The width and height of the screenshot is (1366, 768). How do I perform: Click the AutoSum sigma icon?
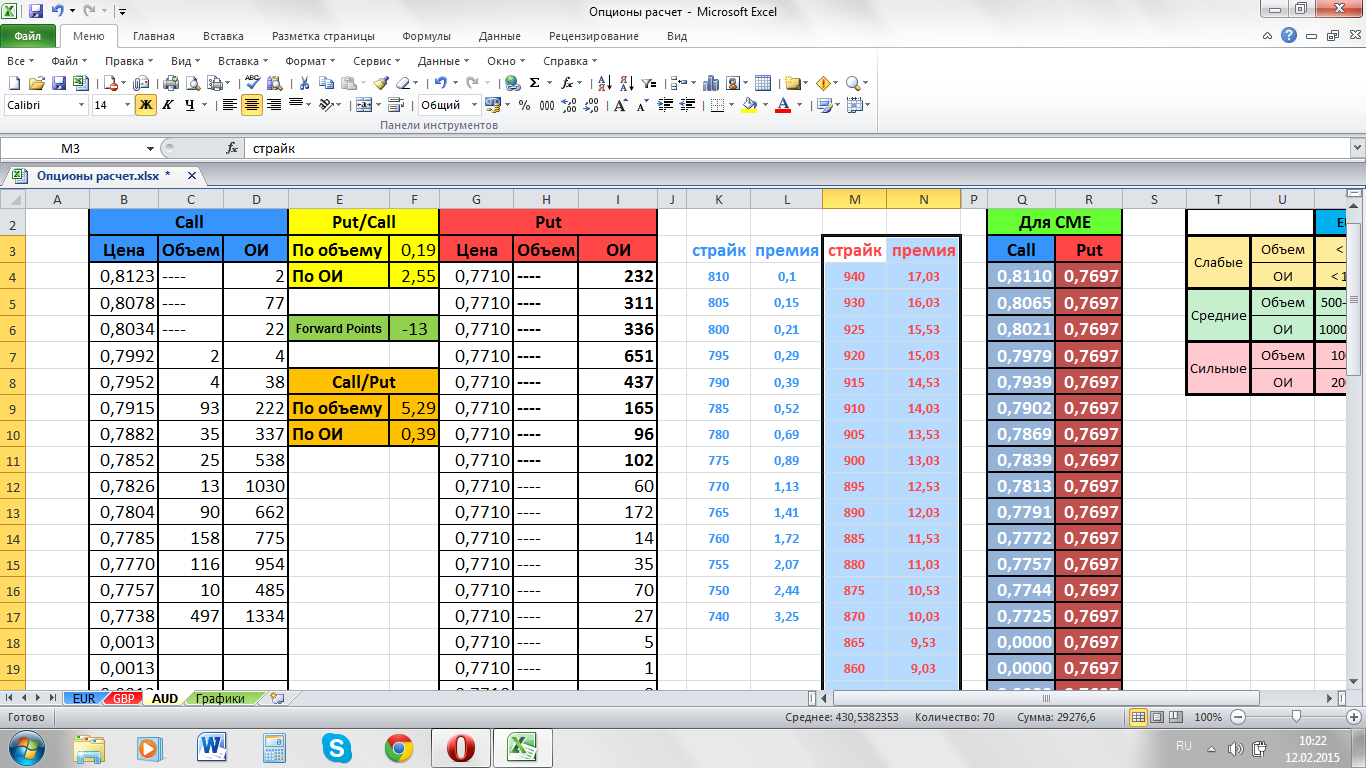point(534,83)
